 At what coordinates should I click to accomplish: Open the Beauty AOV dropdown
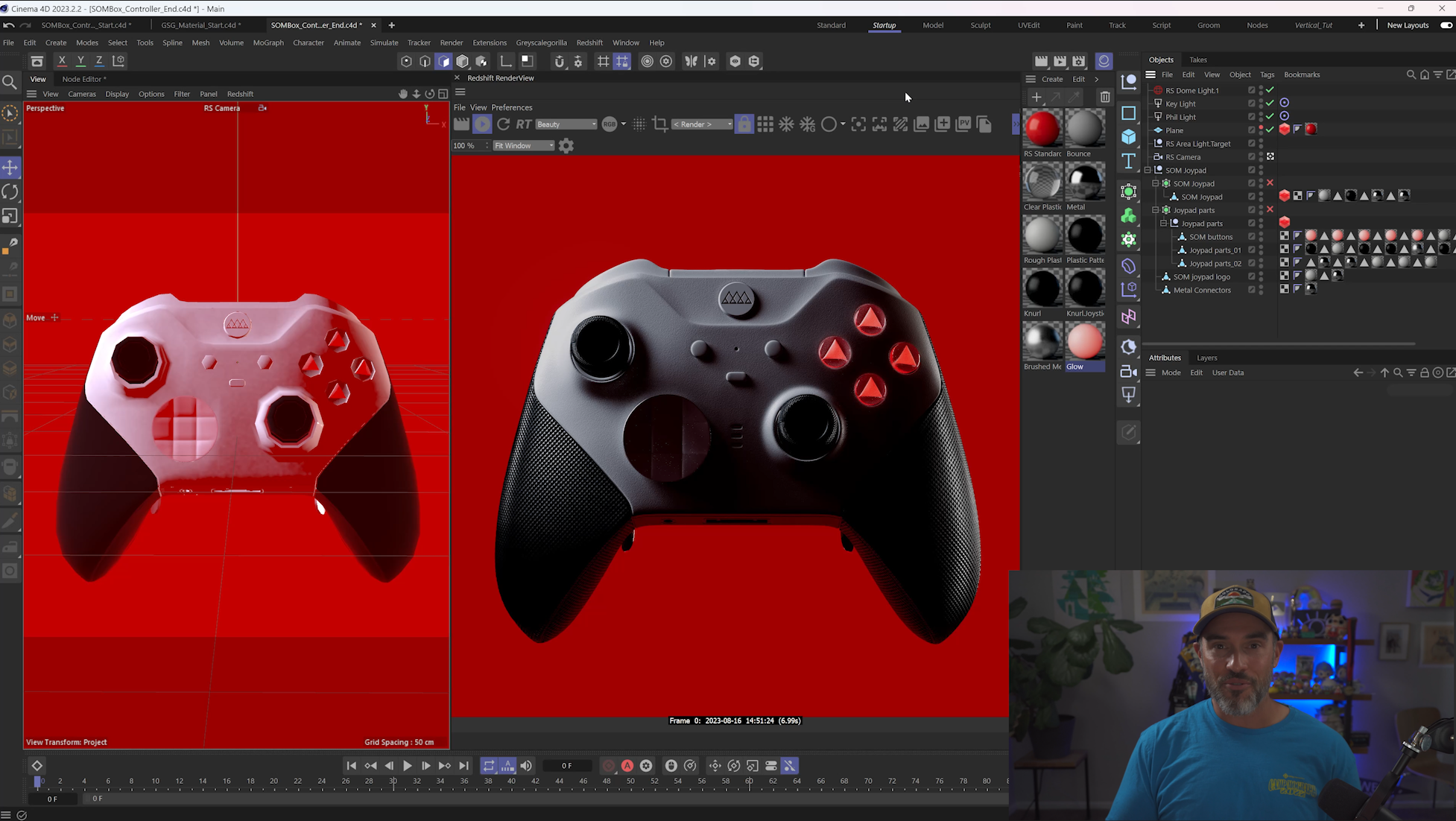point(566,124)
